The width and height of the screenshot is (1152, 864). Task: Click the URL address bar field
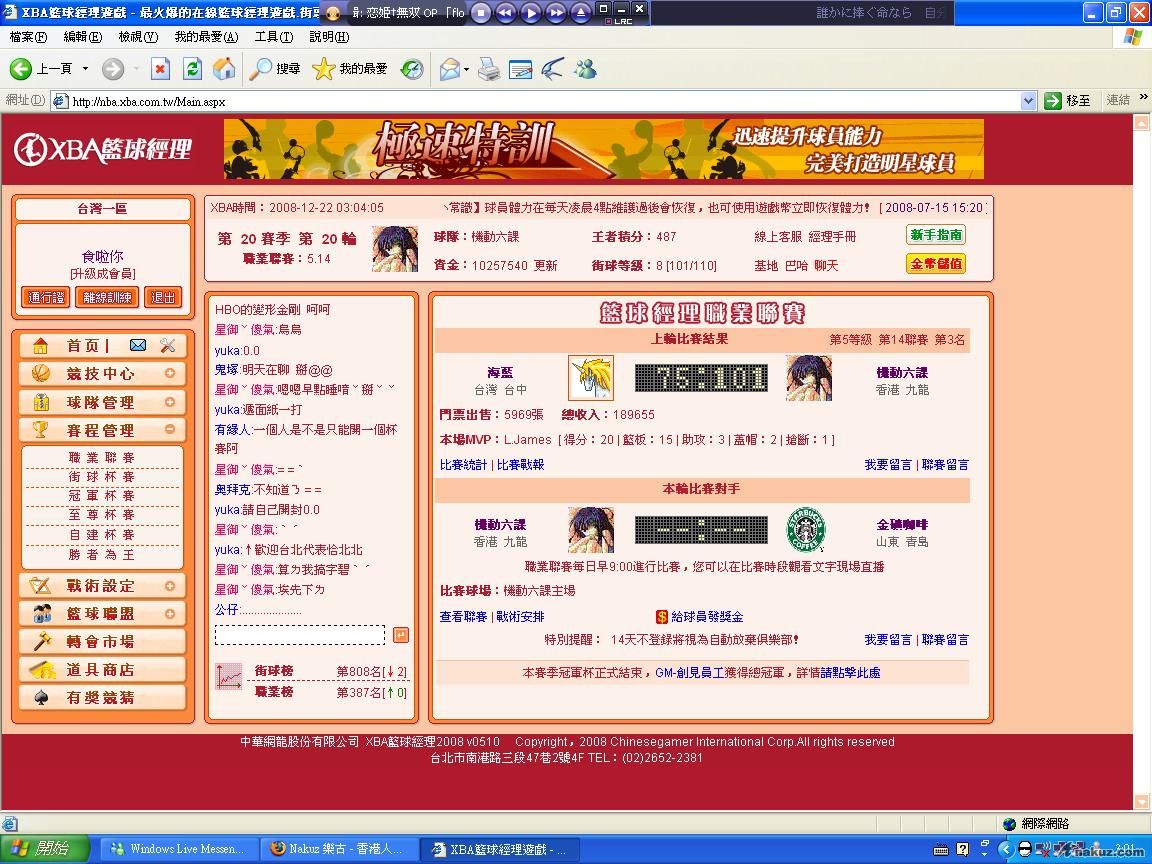tap(544, 101)
